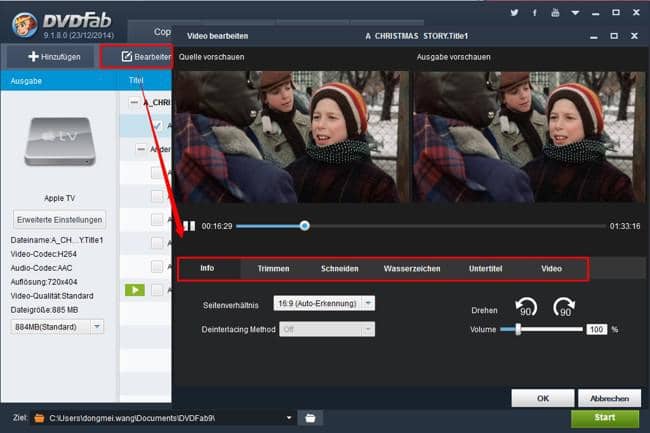Viewport: 650px width, 433px height.
Task: Click the Bearbeiten edit button
Action: click(136, 56)
